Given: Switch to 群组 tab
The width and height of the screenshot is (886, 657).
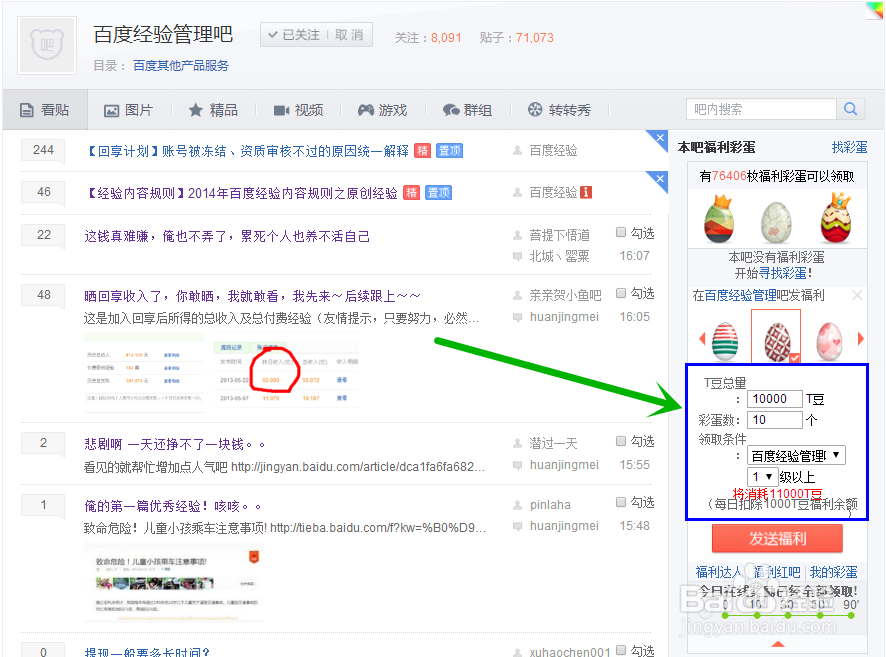Looking at the screenshot, I should click(467, 110).
